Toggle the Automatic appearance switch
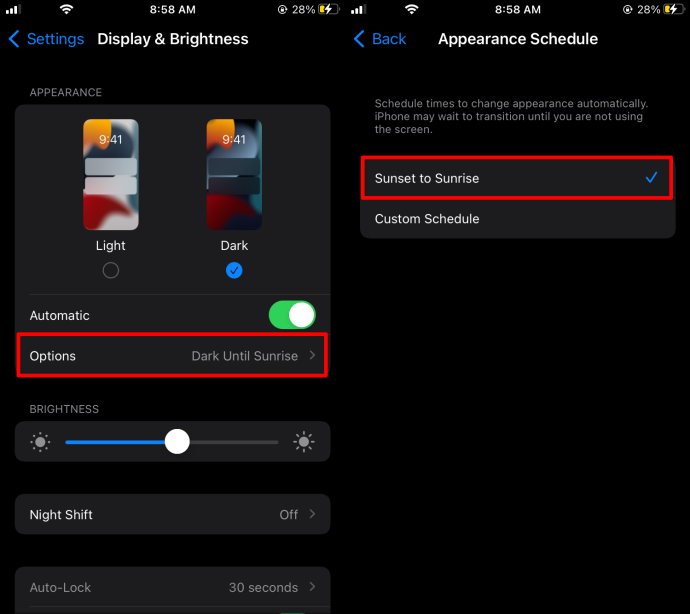 [292, 315]
